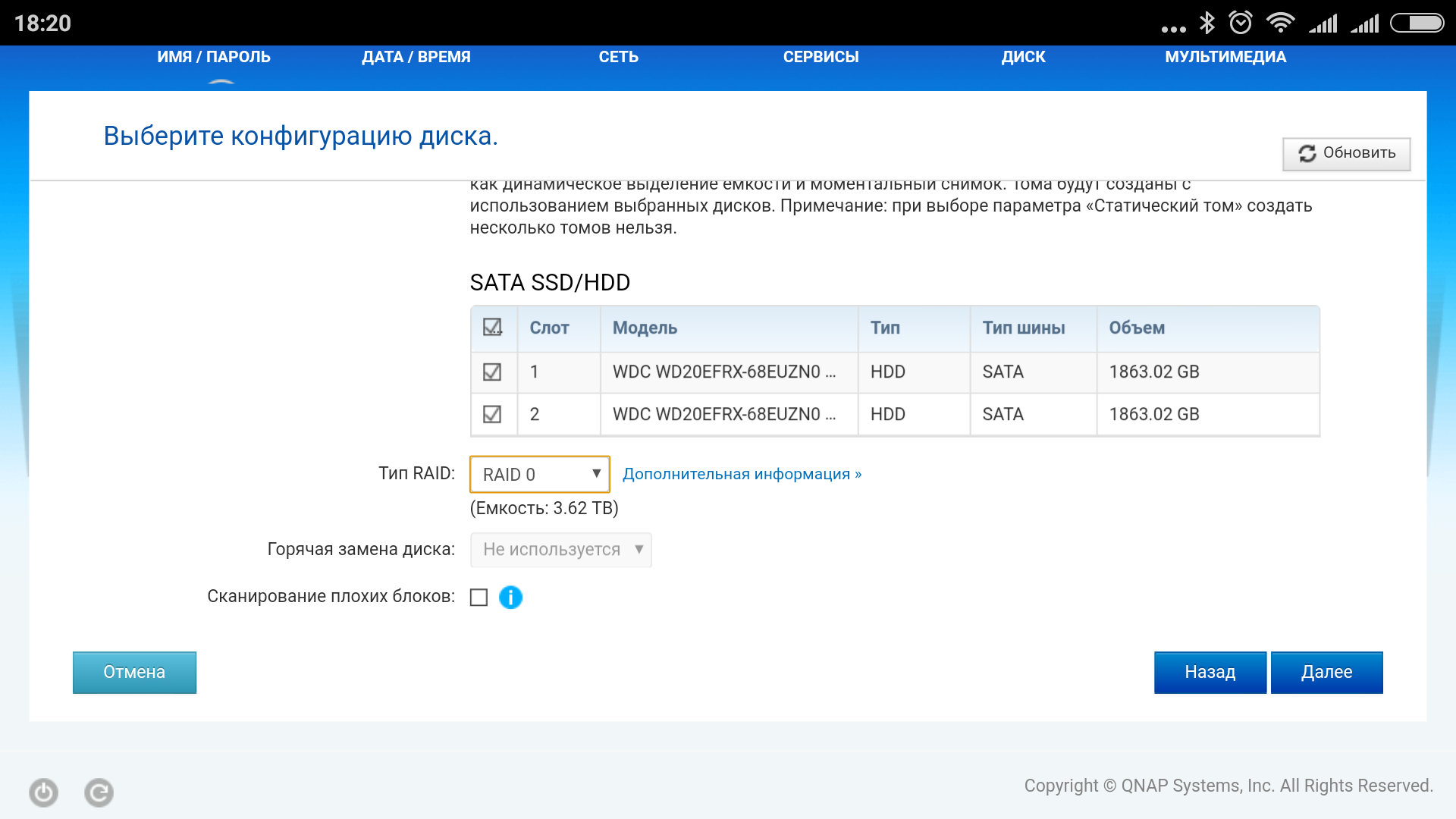Uncheck the slot 2 disk checkbox
Viewport: 1456px width, 819px height.
tap(492, 414)
